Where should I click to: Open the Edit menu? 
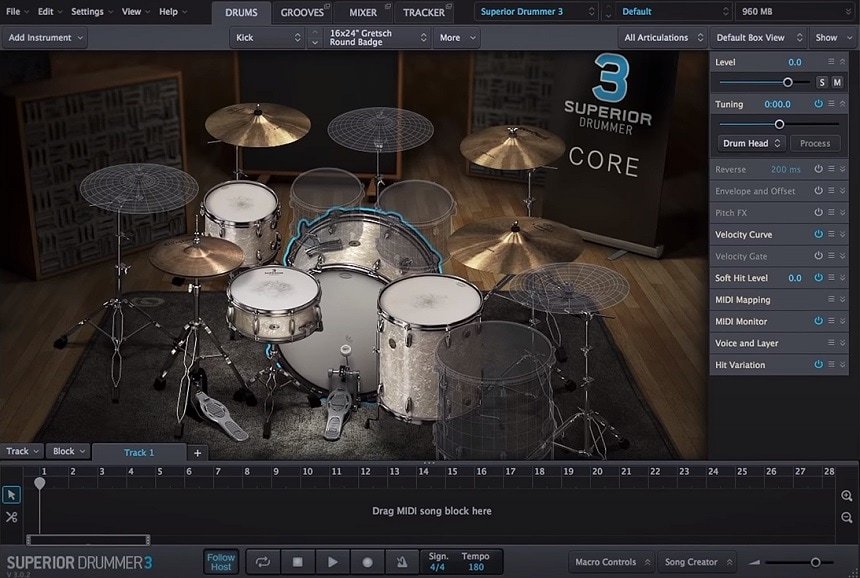50,12
